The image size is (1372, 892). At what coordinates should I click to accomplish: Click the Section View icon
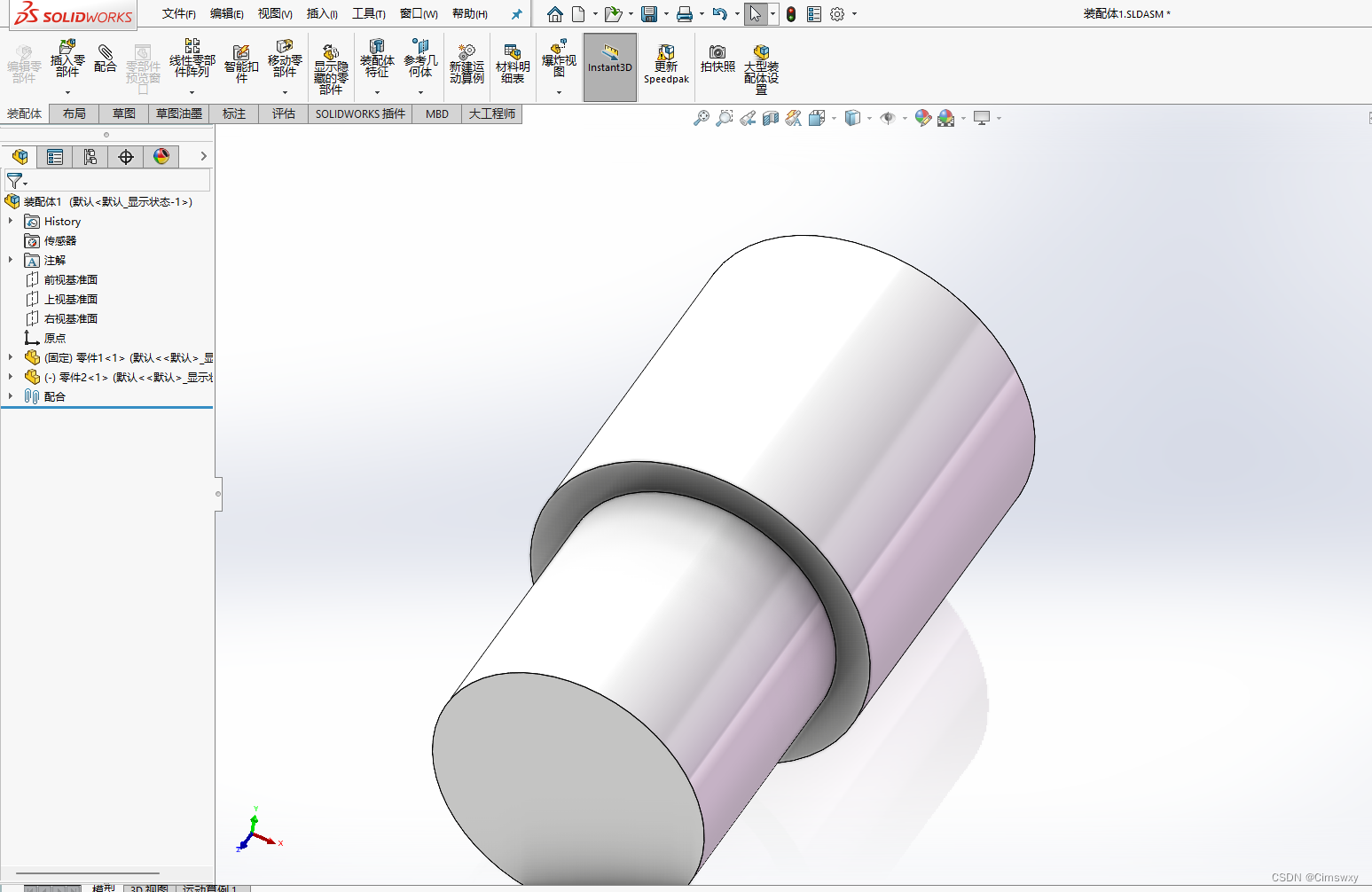pos(771,118)
